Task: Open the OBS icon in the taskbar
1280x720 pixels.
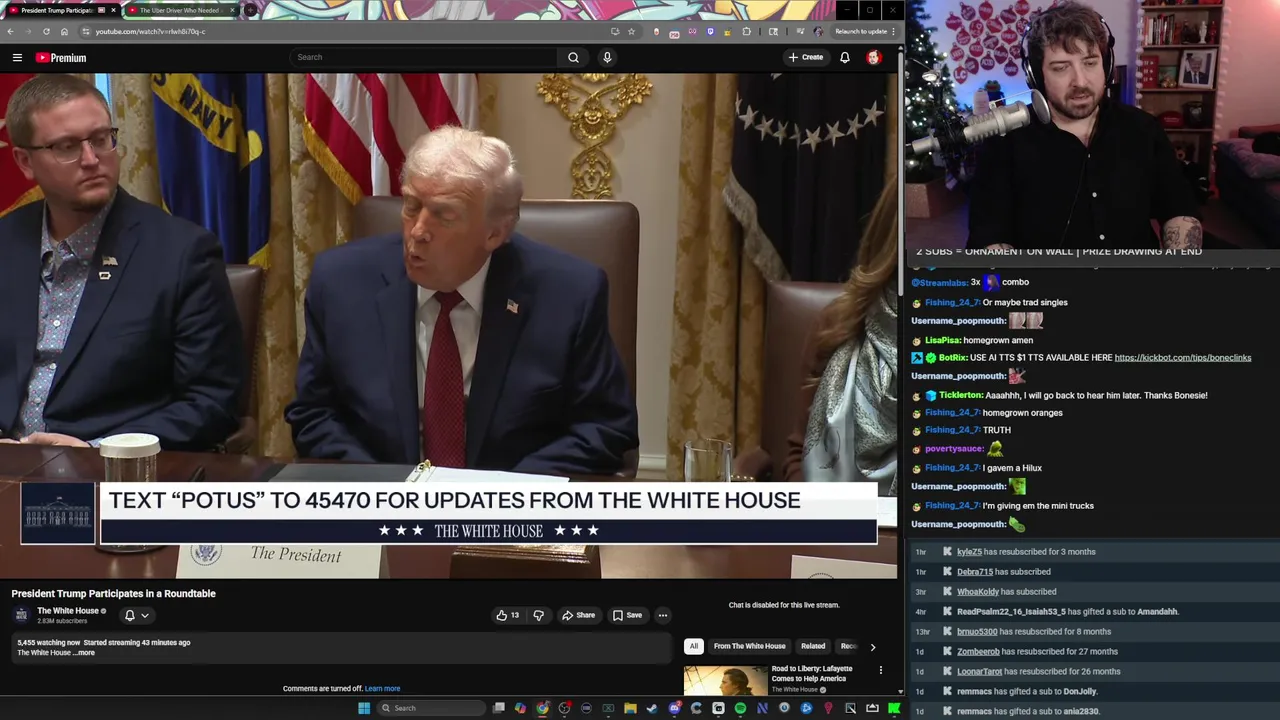Action: pos(564,708)
